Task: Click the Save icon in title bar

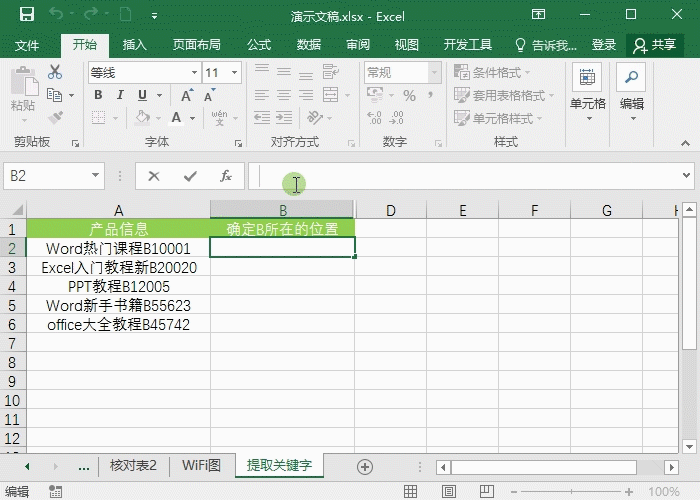Action: (27, 15)
